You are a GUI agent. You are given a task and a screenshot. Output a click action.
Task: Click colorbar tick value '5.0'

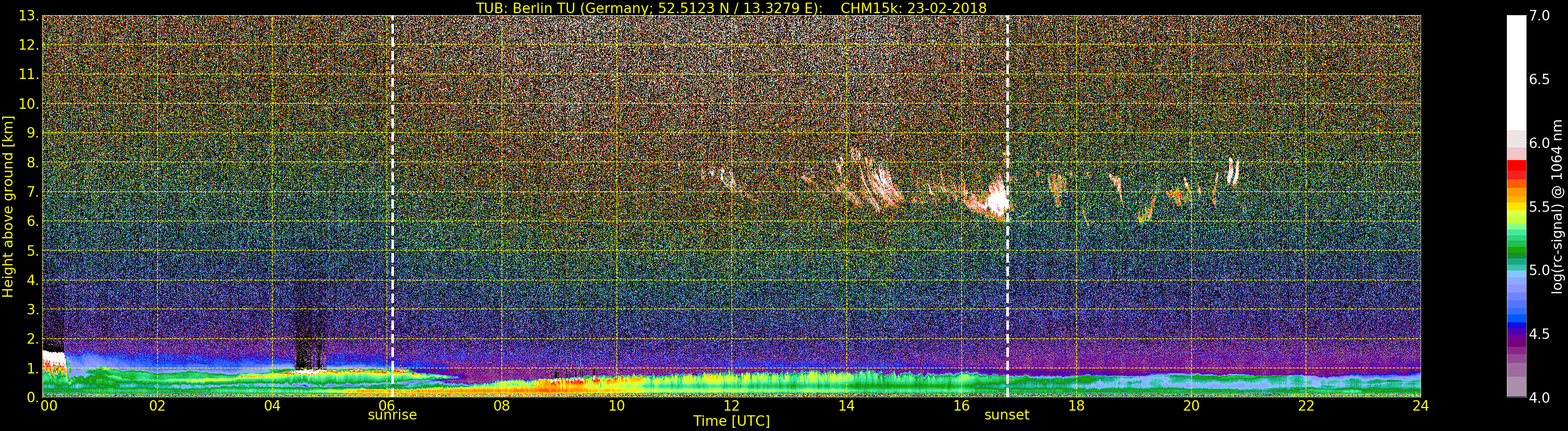[x=1539, y=270]
